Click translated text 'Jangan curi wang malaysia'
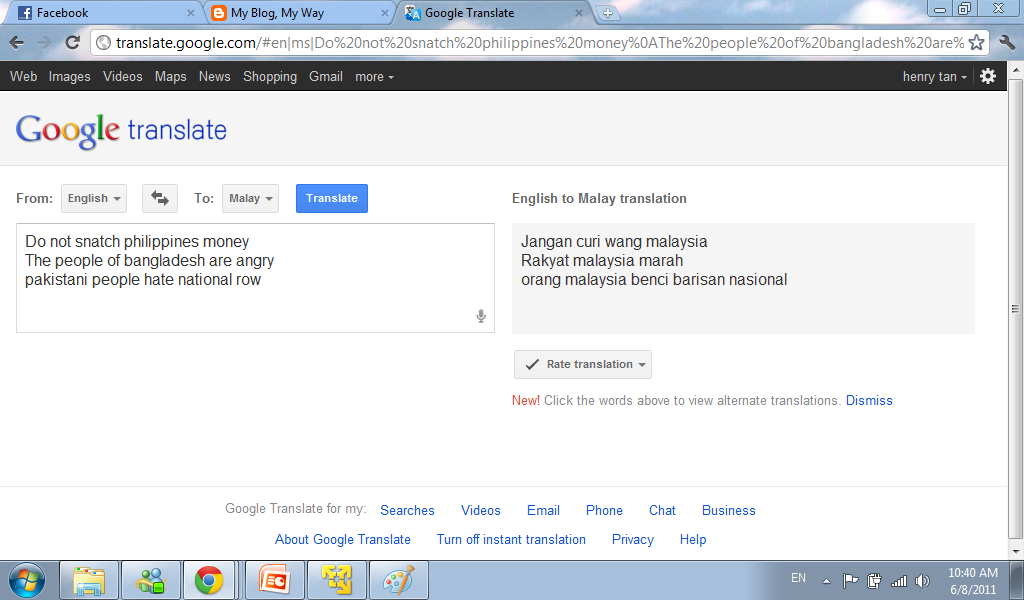1024x600 pixels. (614, 242)
